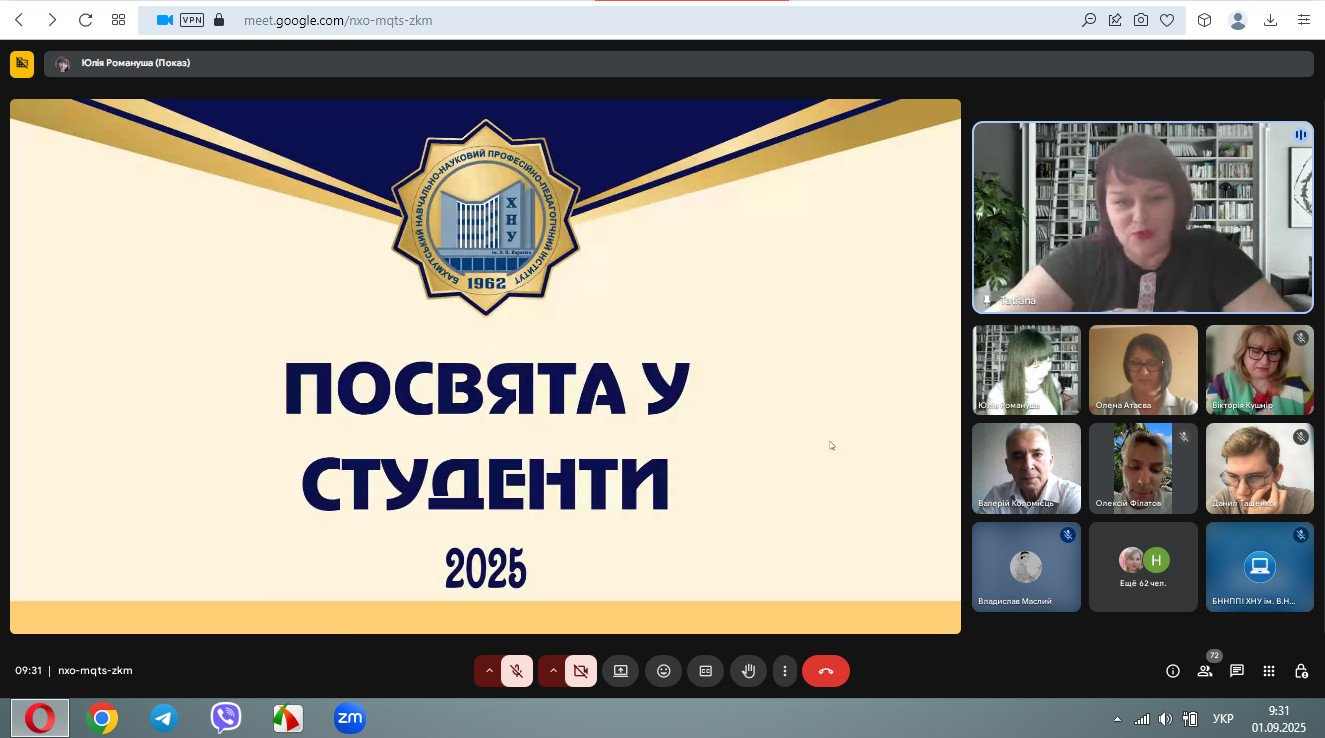Open Telegram from the taskbar

click(x=164, y=718)
